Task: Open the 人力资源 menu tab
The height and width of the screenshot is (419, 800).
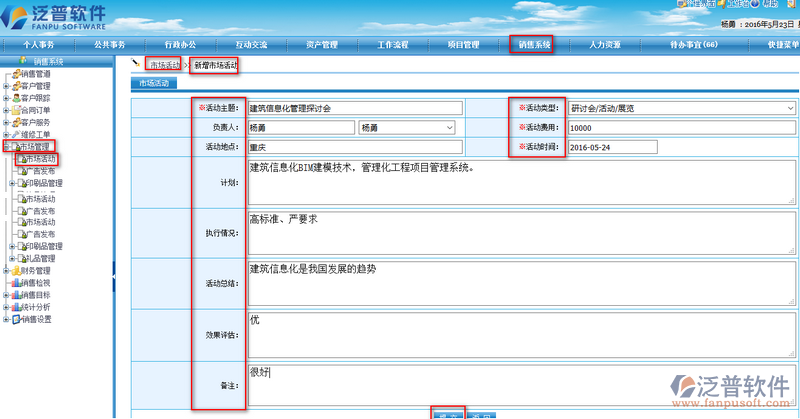Action: tap(604, 45)
